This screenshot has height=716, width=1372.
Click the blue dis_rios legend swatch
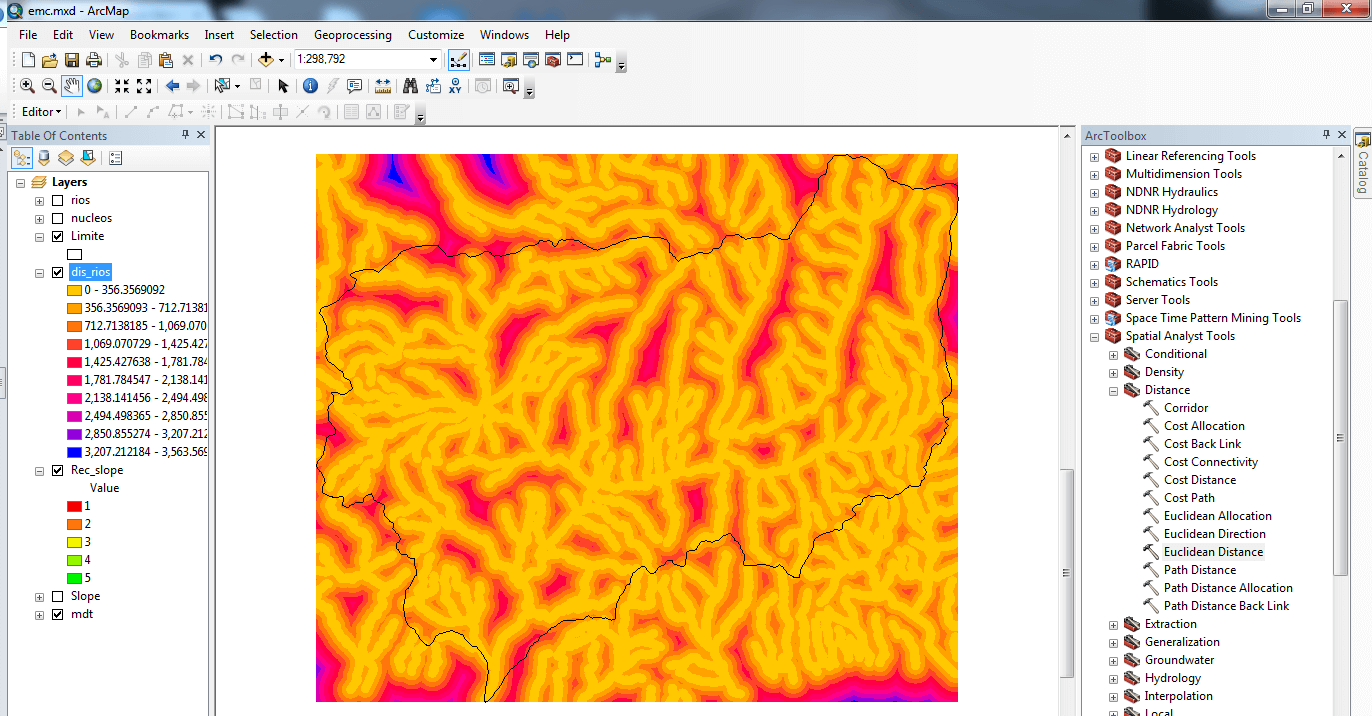click(x=74, y=452)
